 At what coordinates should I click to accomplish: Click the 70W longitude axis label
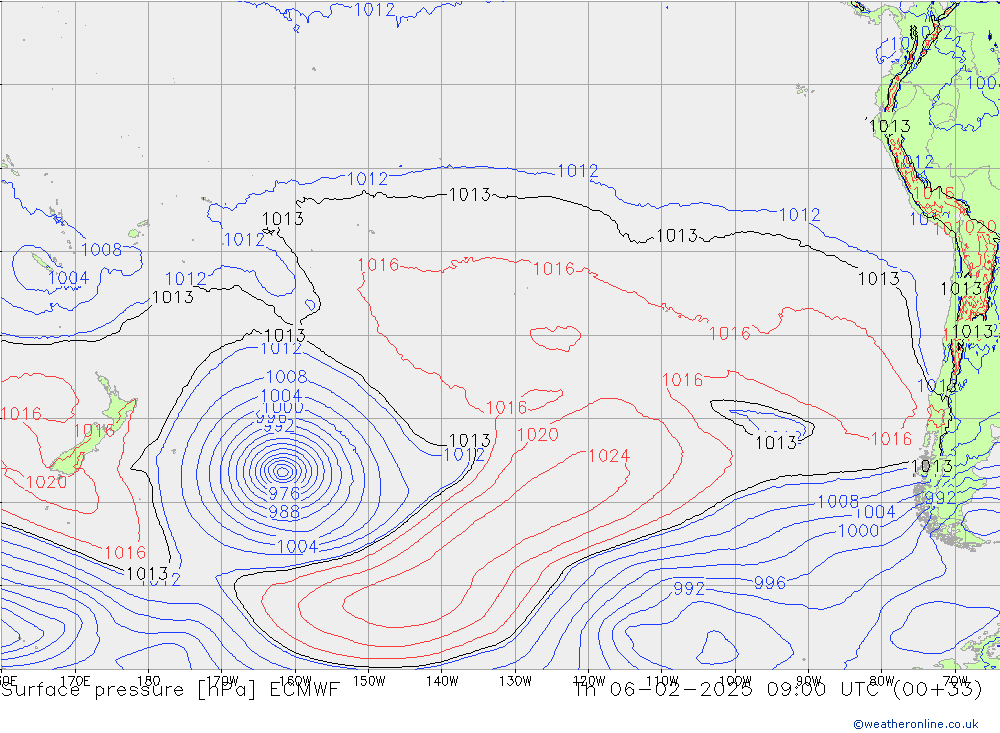(x=955, y=681)
